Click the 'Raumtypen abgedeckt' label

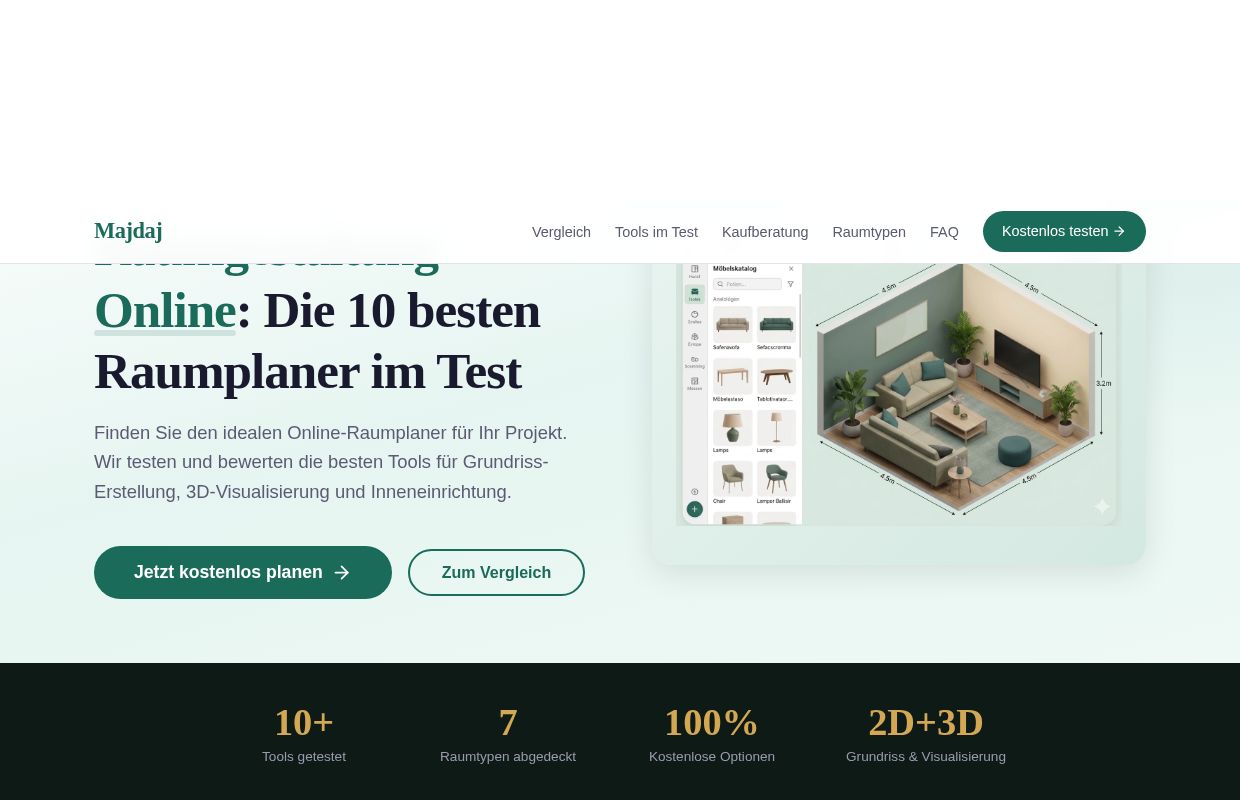508,757
